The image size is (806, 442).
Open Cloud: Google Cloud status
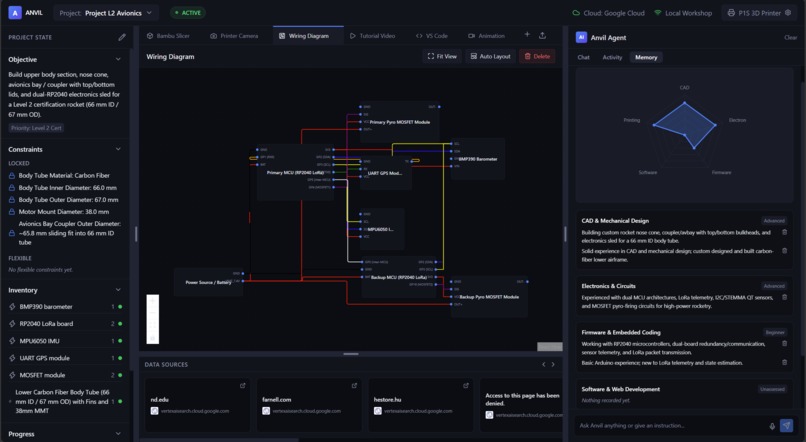(x=609, y=13)
